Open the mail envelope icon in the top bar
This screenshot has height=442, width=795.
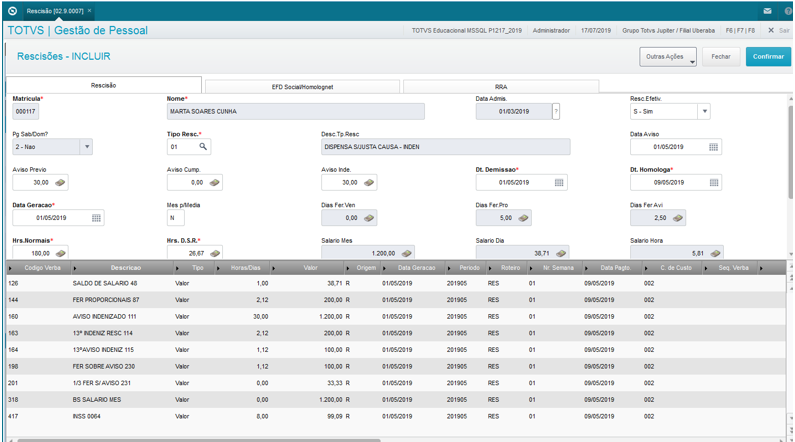tap(767, 11)
